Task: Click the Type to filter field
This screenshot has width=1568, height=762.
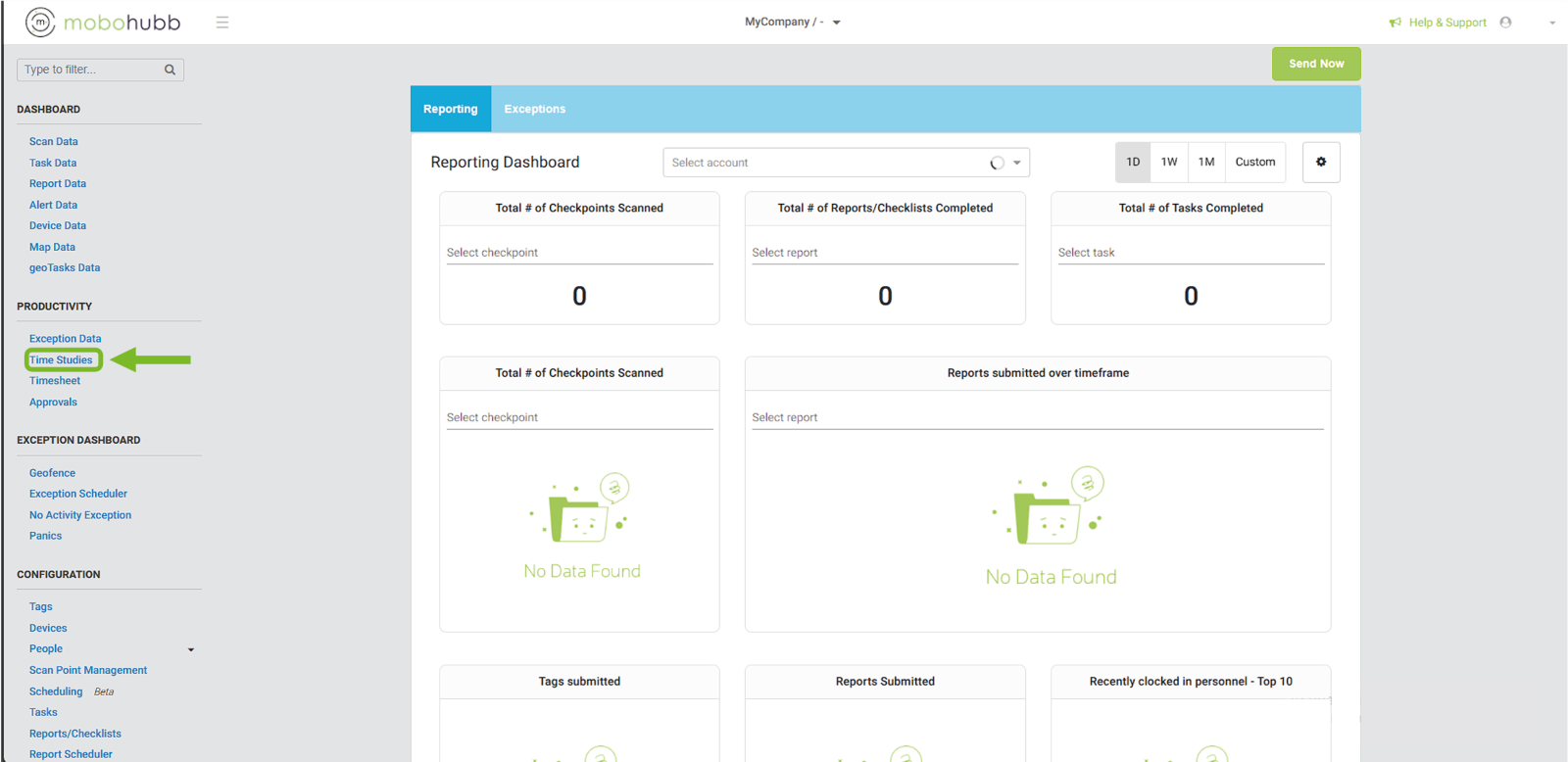Action: click(90, 70)
